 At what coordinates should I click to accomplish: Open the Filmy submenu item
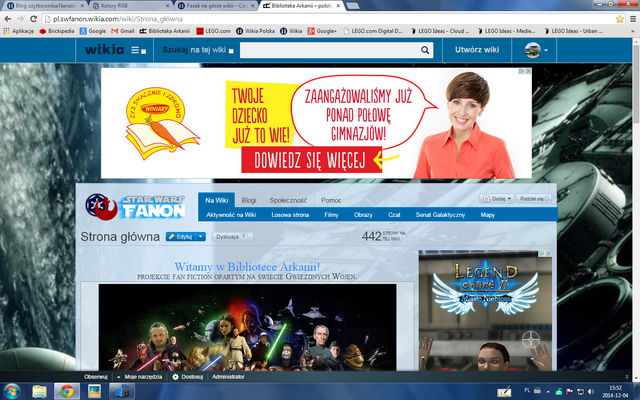[331, 215]
